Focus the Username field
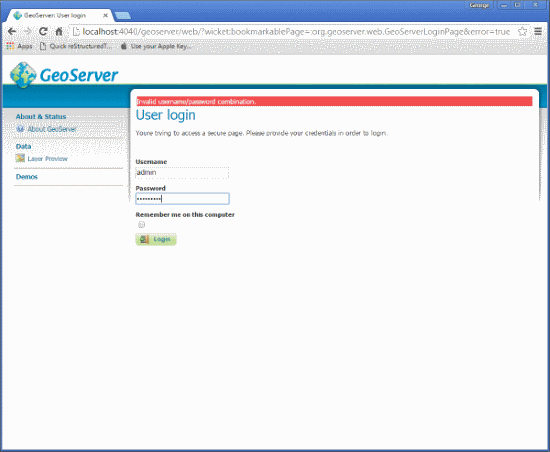This screenshot has width=550, height=452. coord(182,173)
